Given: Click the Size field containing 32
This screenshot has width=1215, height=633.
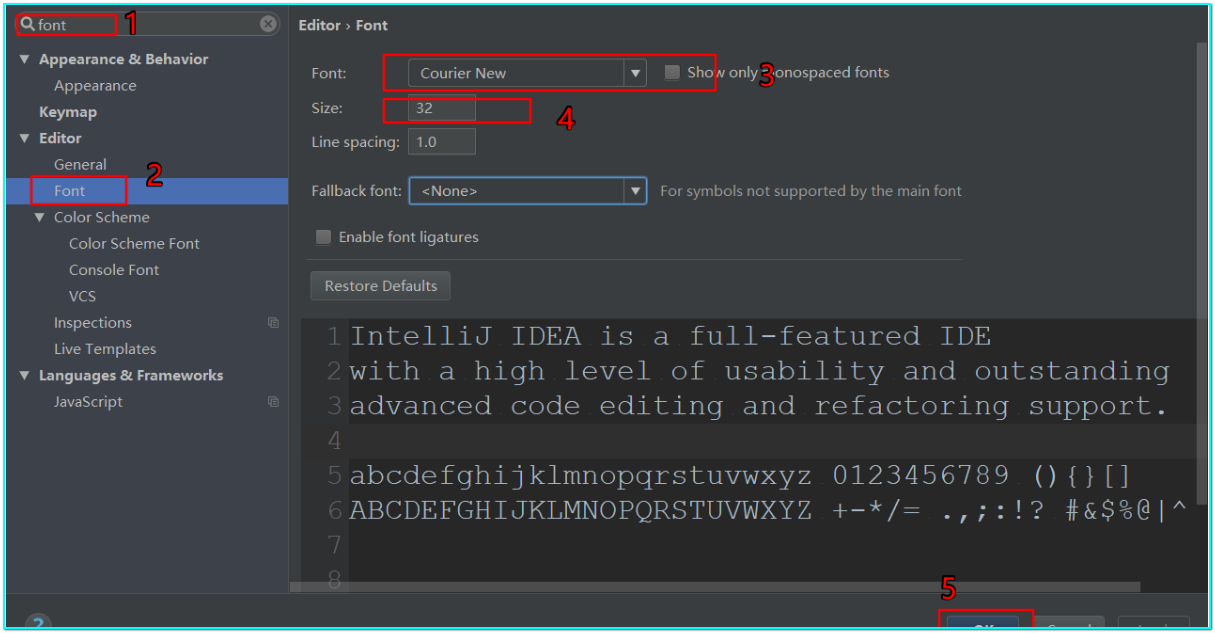Looking at the screenshot, I should click(441, 108).
